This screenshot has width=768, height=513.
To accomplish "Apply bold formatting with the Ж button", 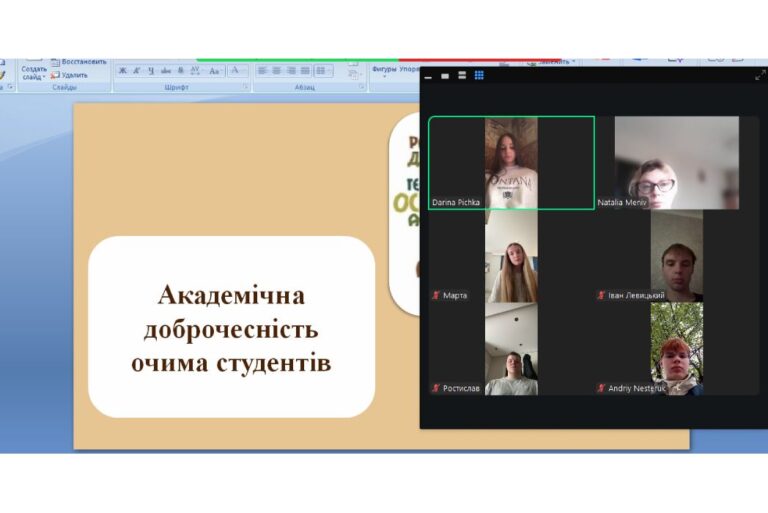I will tap(122, 72).
